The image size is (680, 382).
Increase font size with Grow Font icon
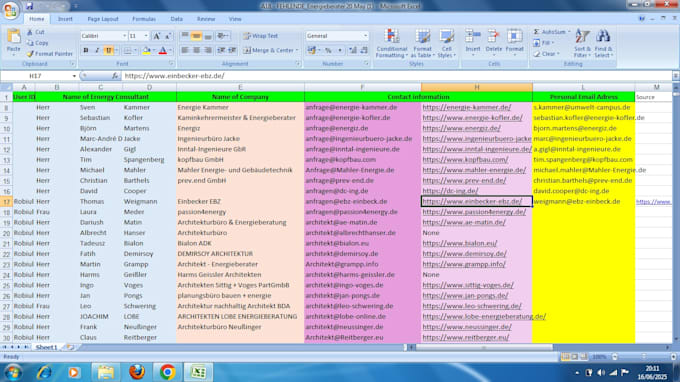click(157, 36)
